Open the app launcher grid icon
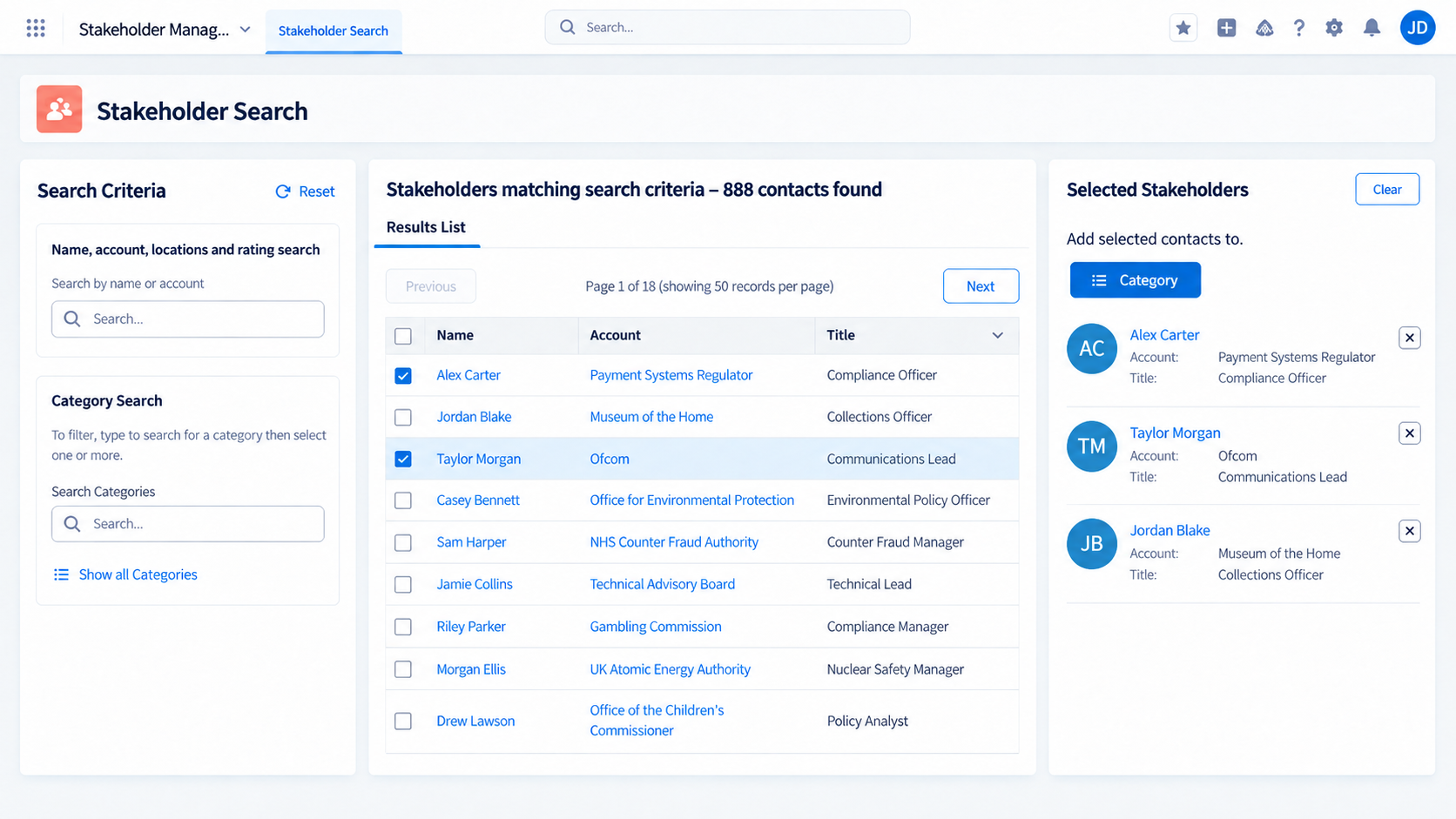The image size is (1456, 819). pyautogui.click(x=36, y=29)
